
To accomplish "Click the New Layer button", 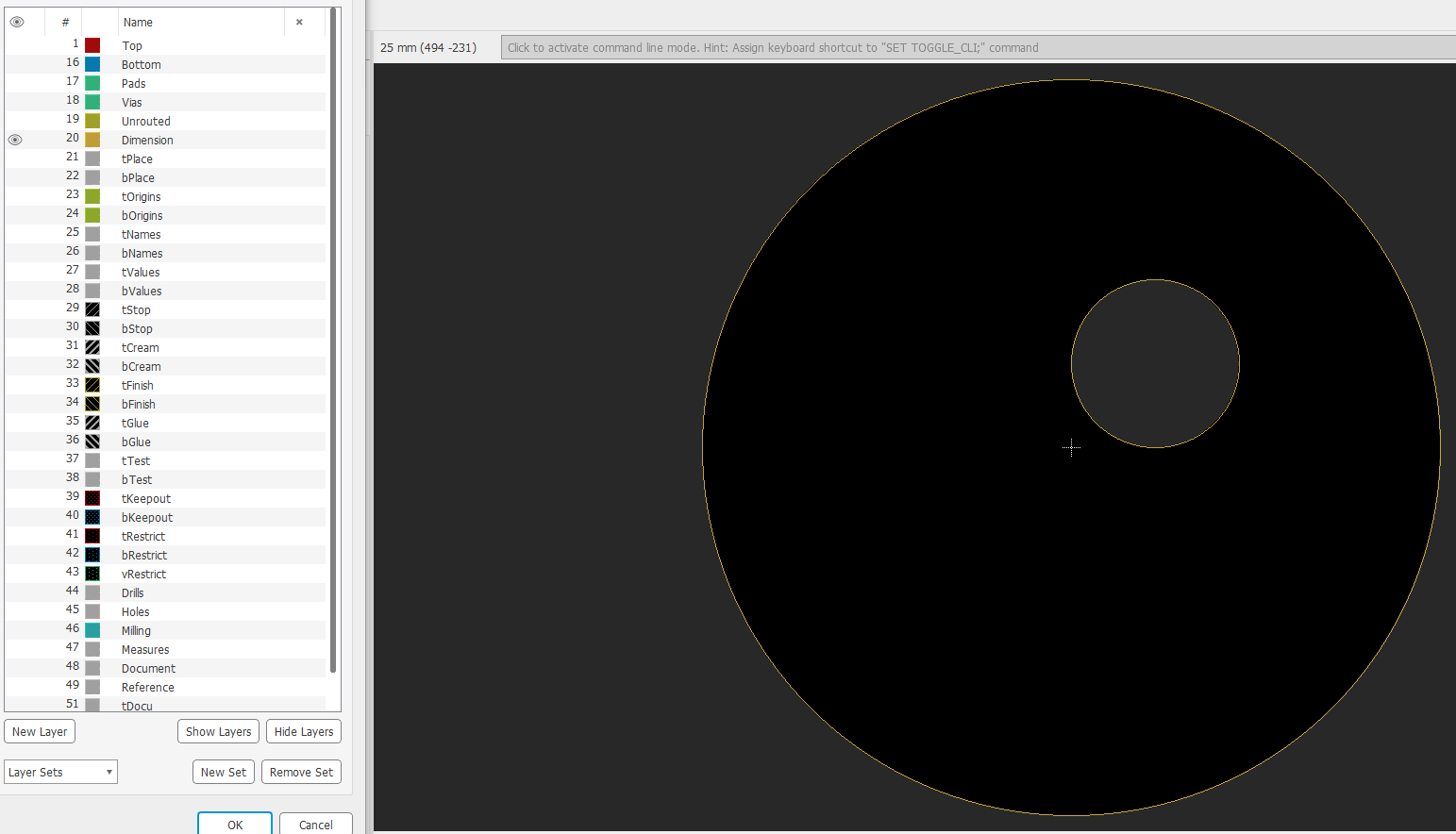I will [x=40, y=731].
